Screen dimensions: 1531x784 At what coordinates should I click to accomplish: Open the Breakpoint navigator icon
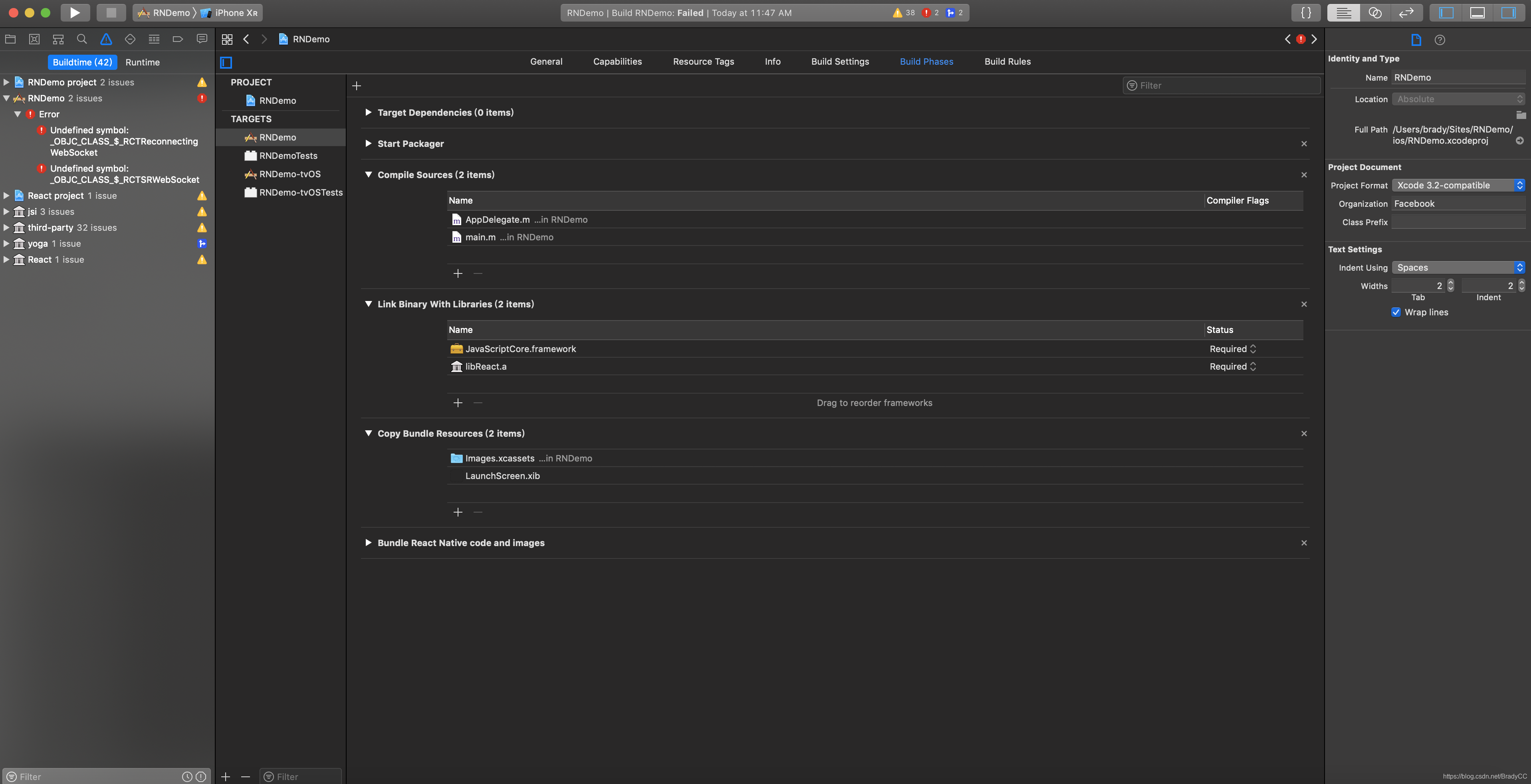177,39
